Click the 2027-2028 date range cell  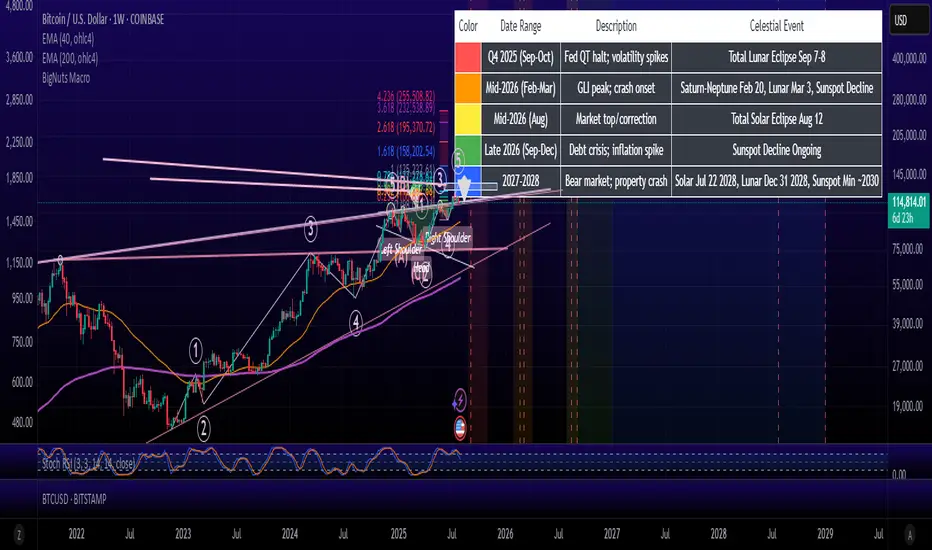click(x=521, y=181)
